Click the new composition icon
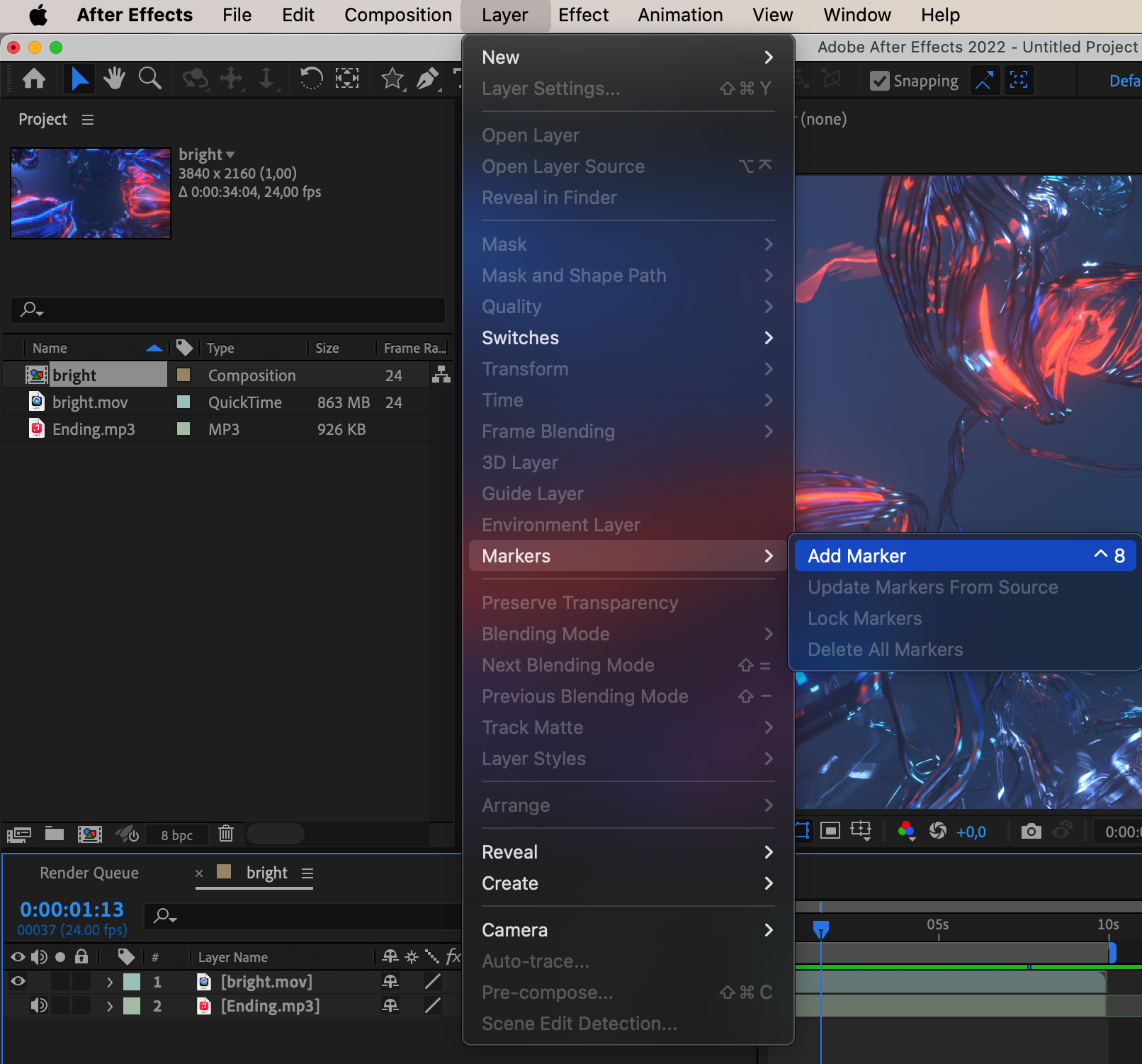The width and height of the screenshot is (1142, 1064). (90, 834)
